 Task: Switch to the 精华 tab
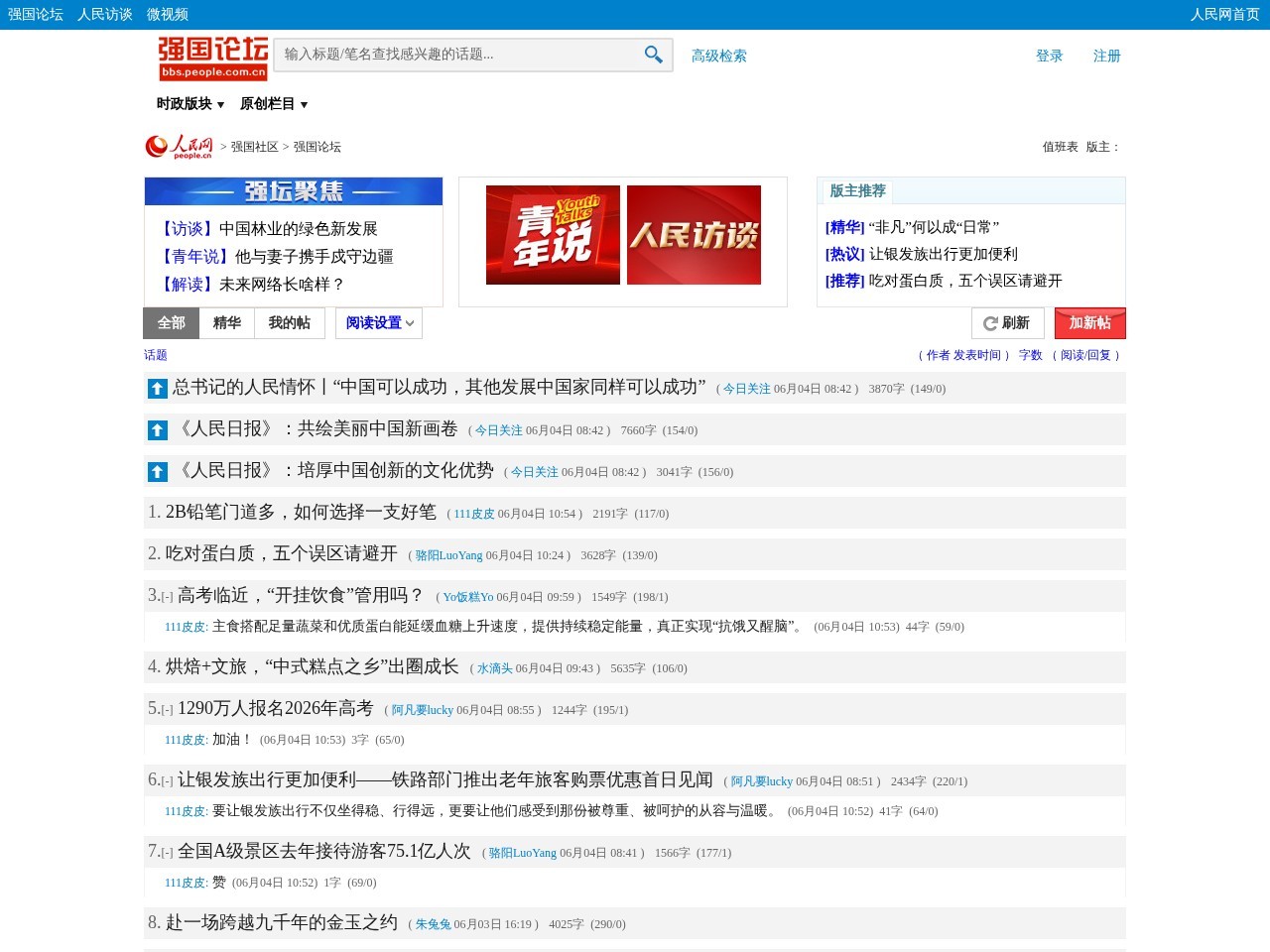coord(227,323)
